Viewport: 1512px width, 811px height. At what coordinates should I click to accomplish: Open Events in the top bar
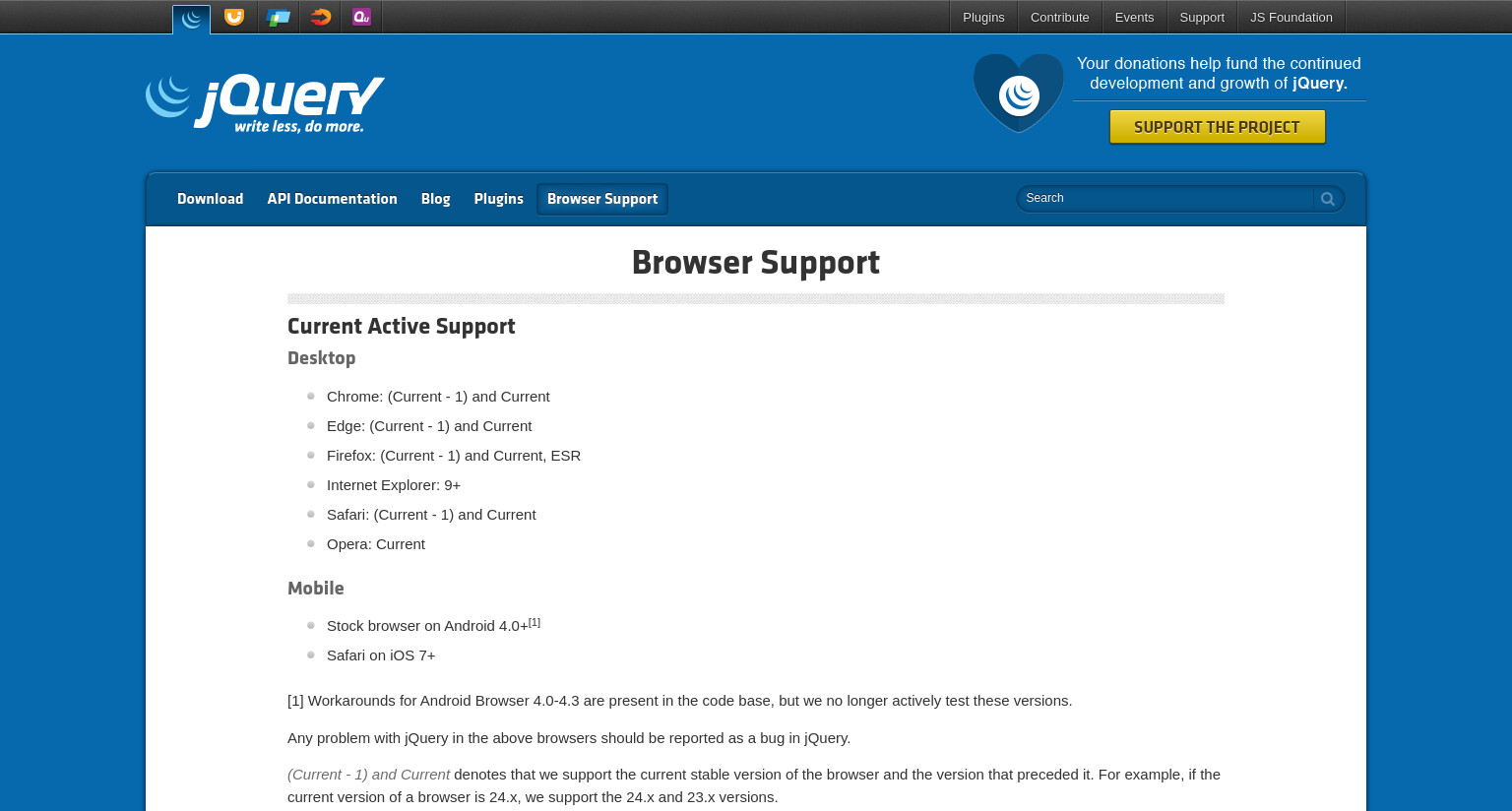1134,18
